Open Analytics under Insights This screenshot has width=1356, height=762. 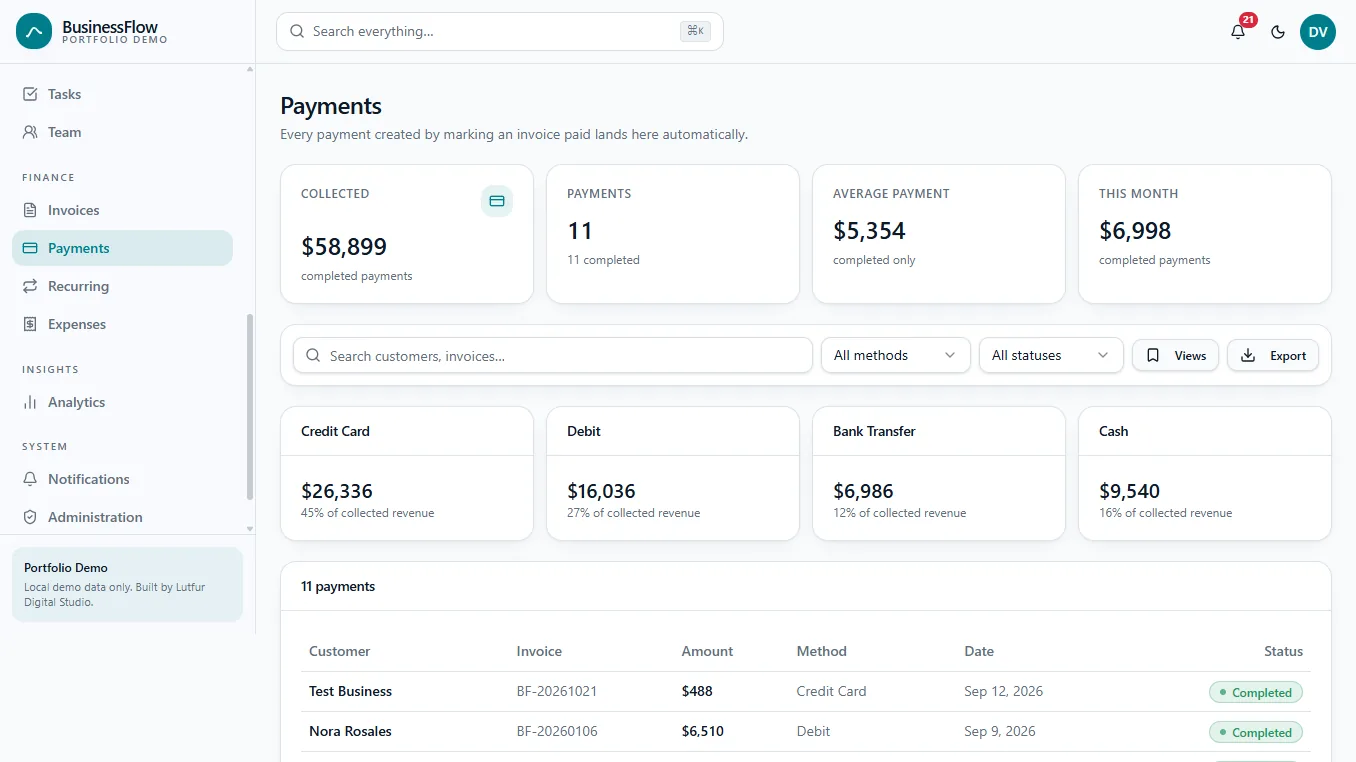pos(122,402)
